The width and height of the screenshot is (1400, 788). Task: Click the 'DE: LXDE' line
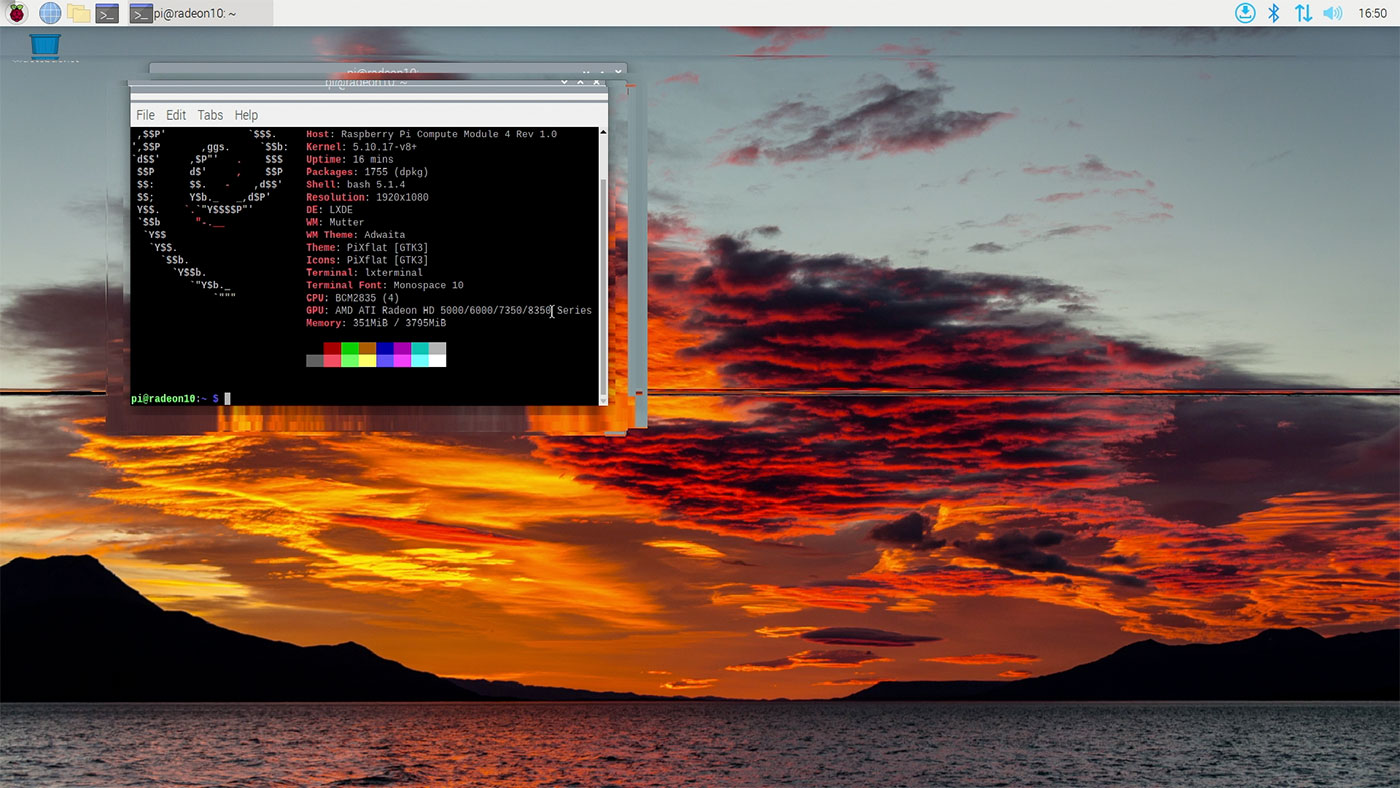click(x=329, y=210)
